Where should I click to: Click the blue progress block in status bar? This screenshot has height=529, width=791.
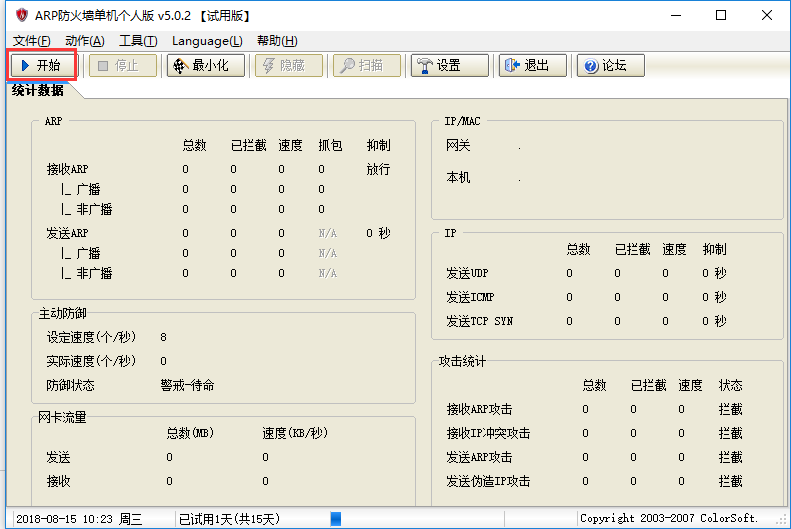click(336, 518)
